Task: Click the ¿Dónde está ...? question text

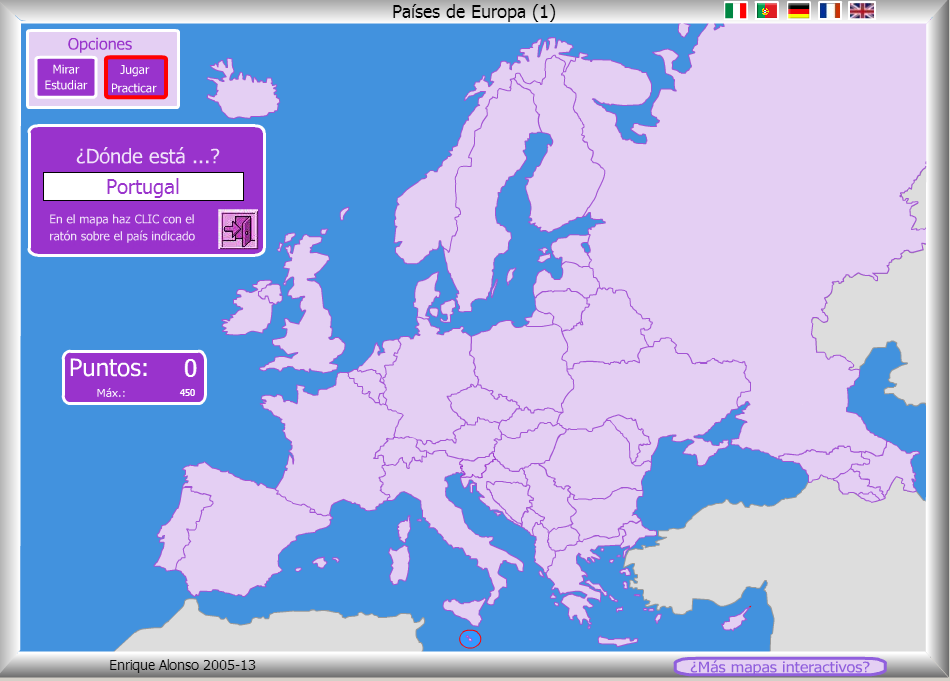Action: click(147, 156)
